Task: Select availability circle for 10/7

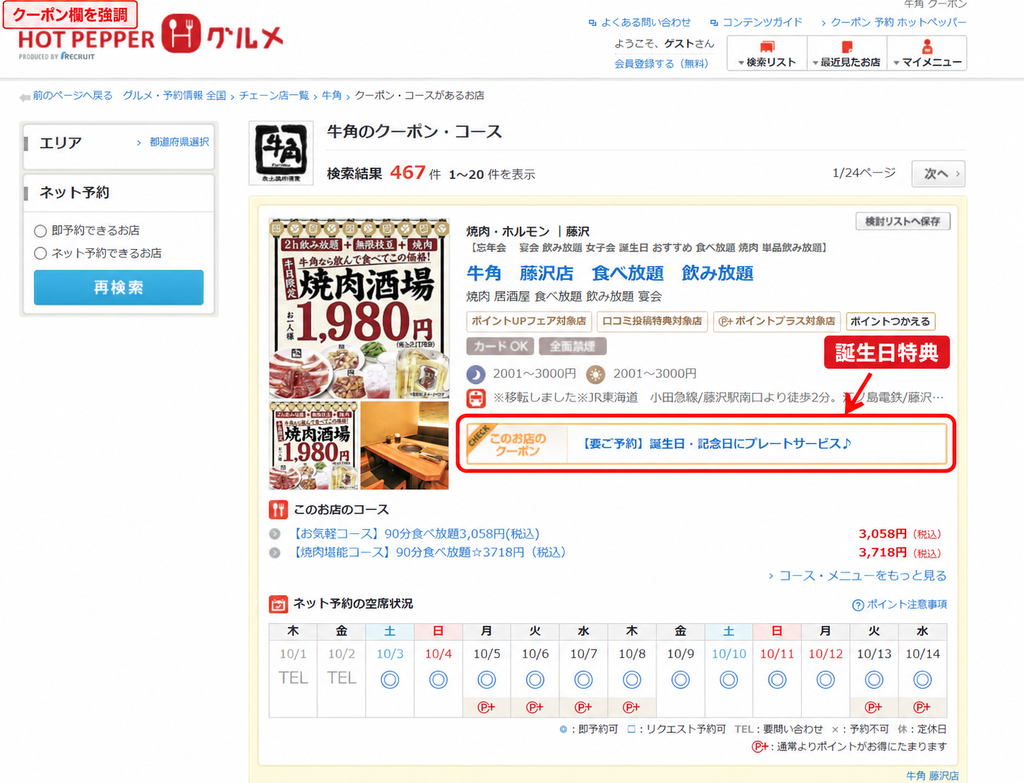Action: (583, 680)
